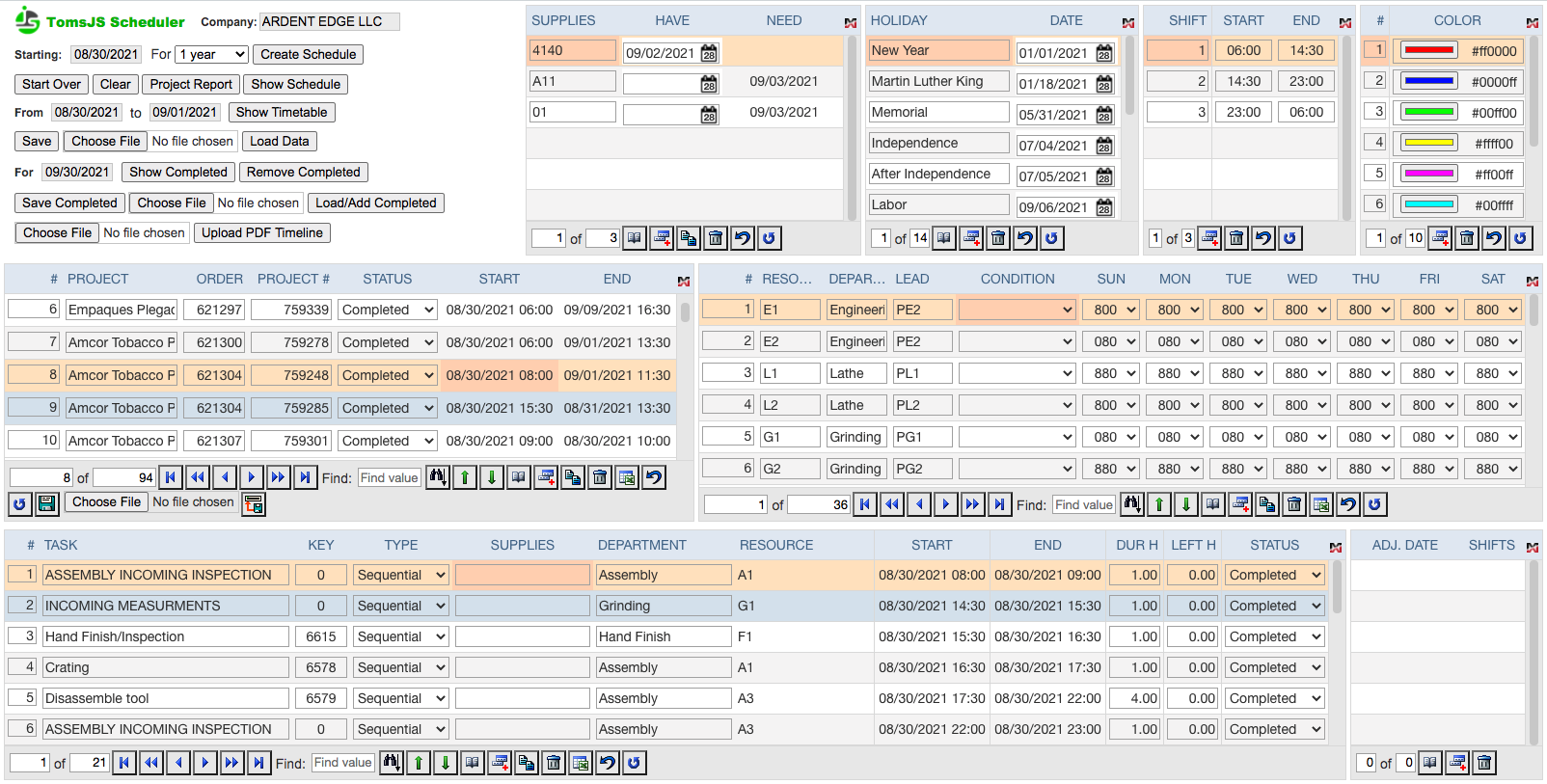Pick the red #ff0000 color swatch

(x=1428, y=51)
